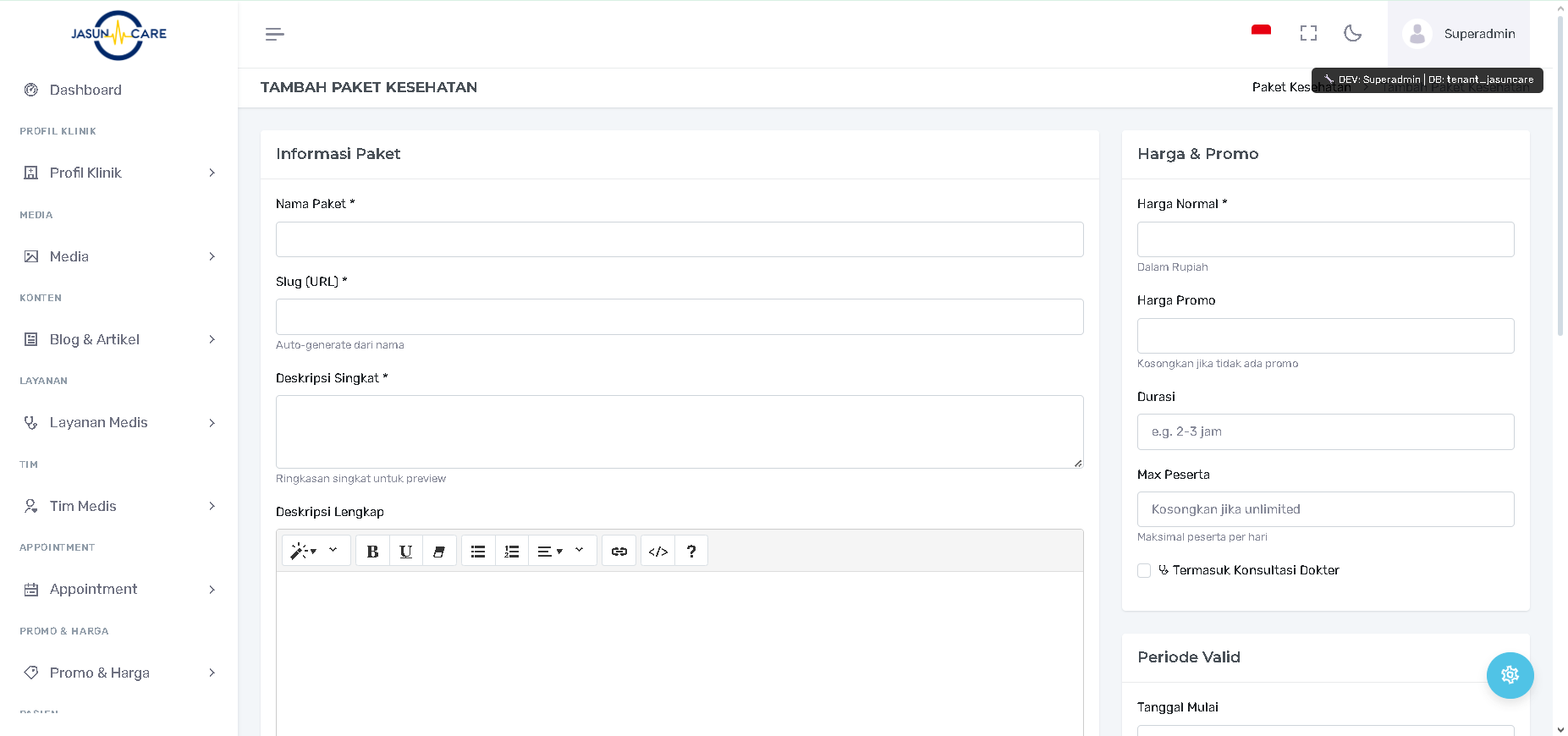Expand the Layanan Medis submenu
Viewport: 1568px width, 736px height.
(x=118, y=423)
